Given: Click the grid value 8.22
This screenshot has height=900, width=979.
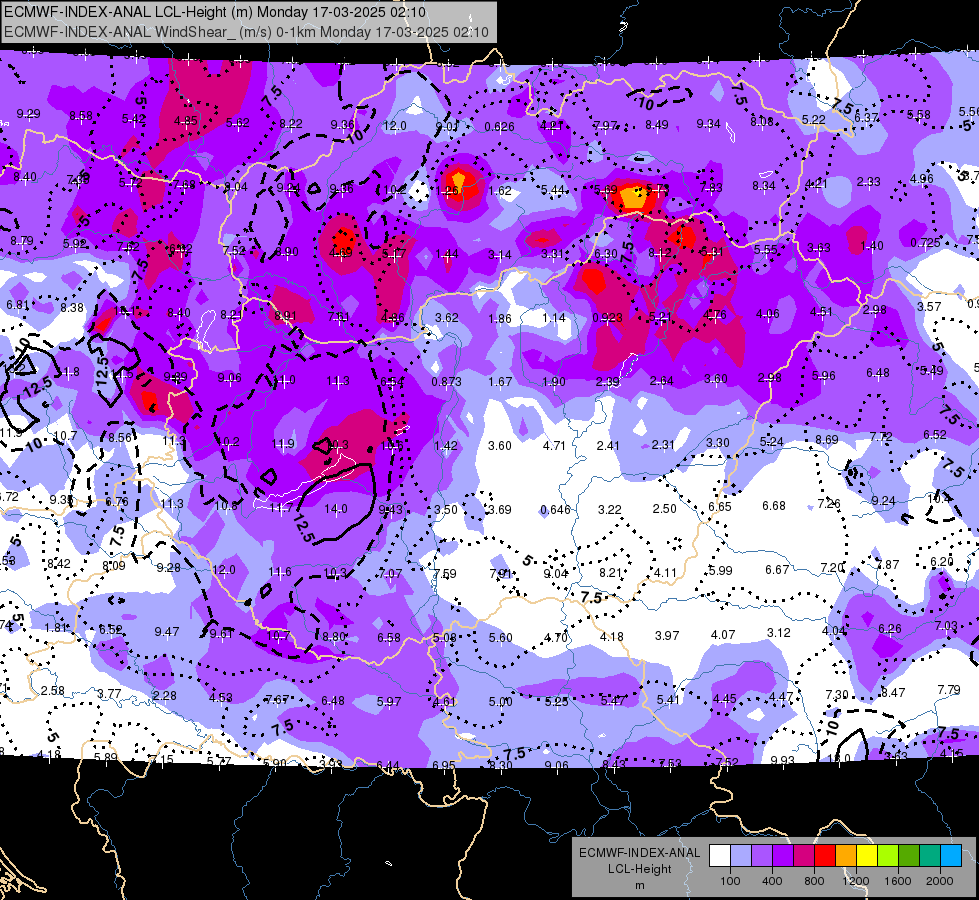Looking at the screenshot, I should click(x=291, y=124).
